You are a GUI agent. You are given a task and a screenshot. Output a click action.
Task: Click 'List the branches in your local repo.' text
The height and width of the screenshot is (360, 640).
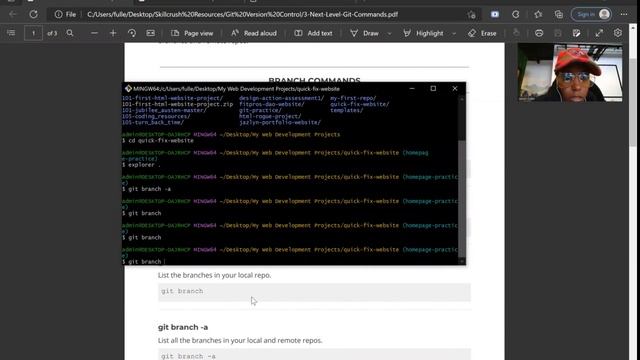click(214, 275)
